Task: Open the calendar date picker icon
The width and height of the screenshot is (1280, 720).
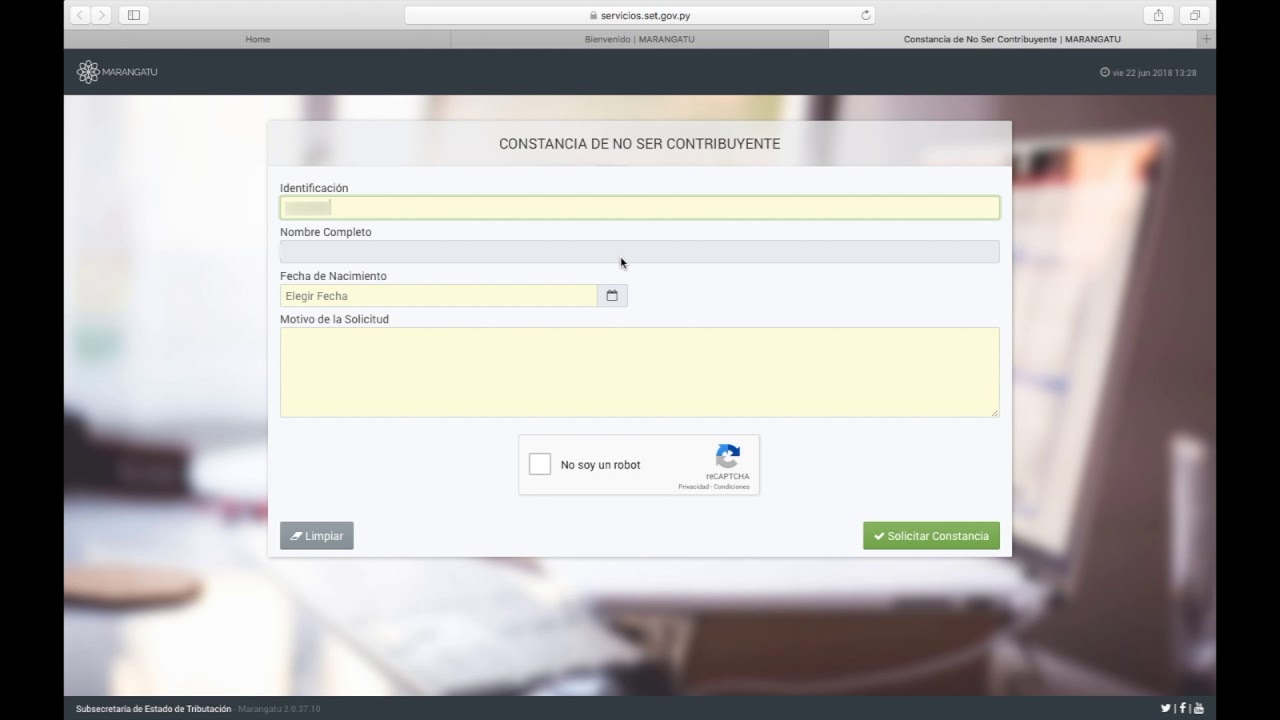Action: coord(612,296)
